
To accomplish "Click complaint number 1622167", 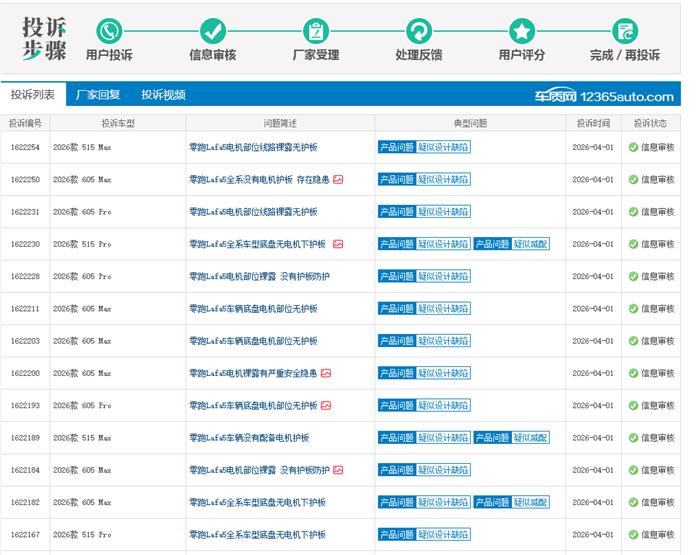I will click(25, 534).
